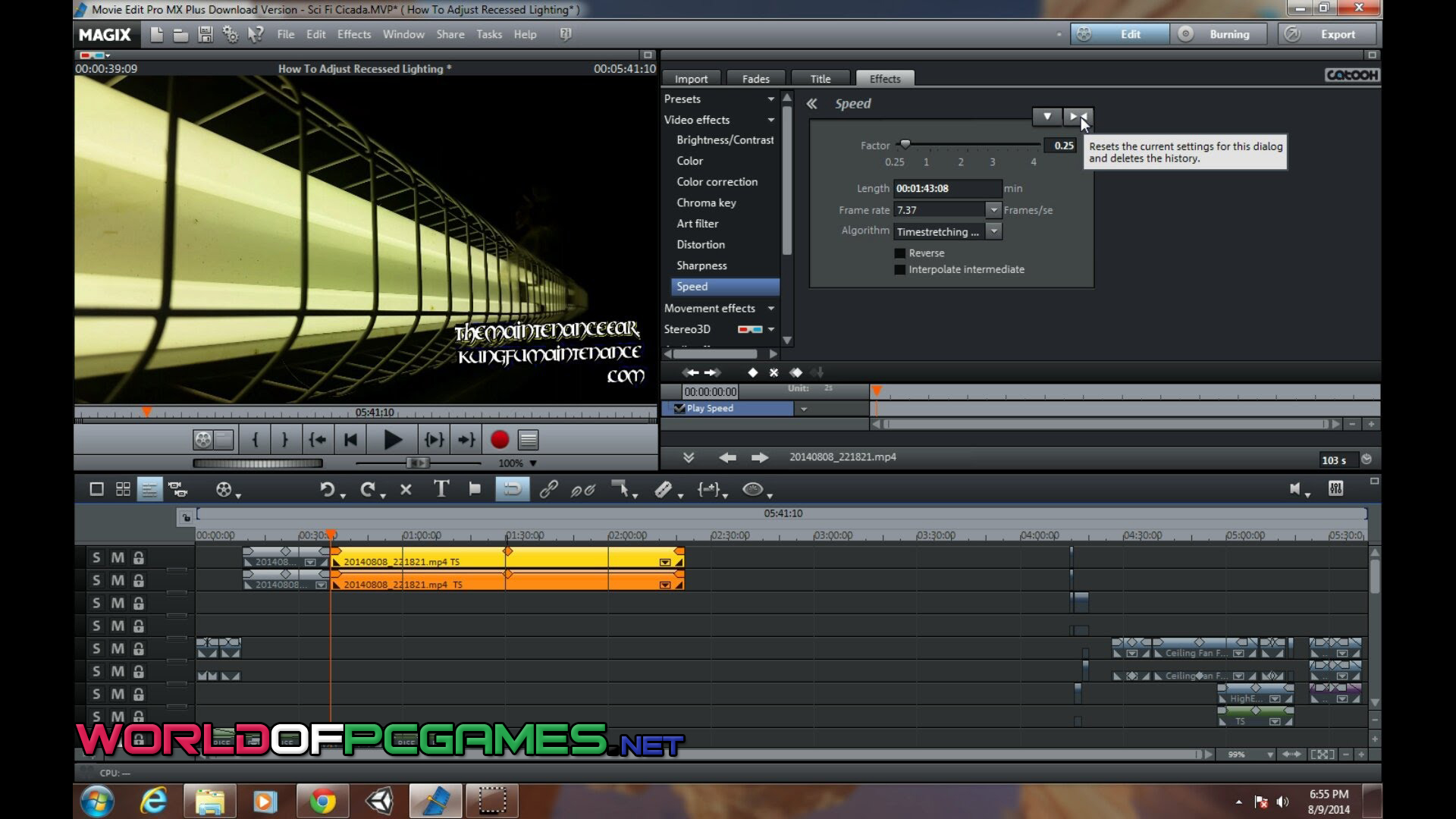The image size is (1456, 819).
Task: Switch to the Burning screen
Action: pyautogui.click(x=1219, y=35)
